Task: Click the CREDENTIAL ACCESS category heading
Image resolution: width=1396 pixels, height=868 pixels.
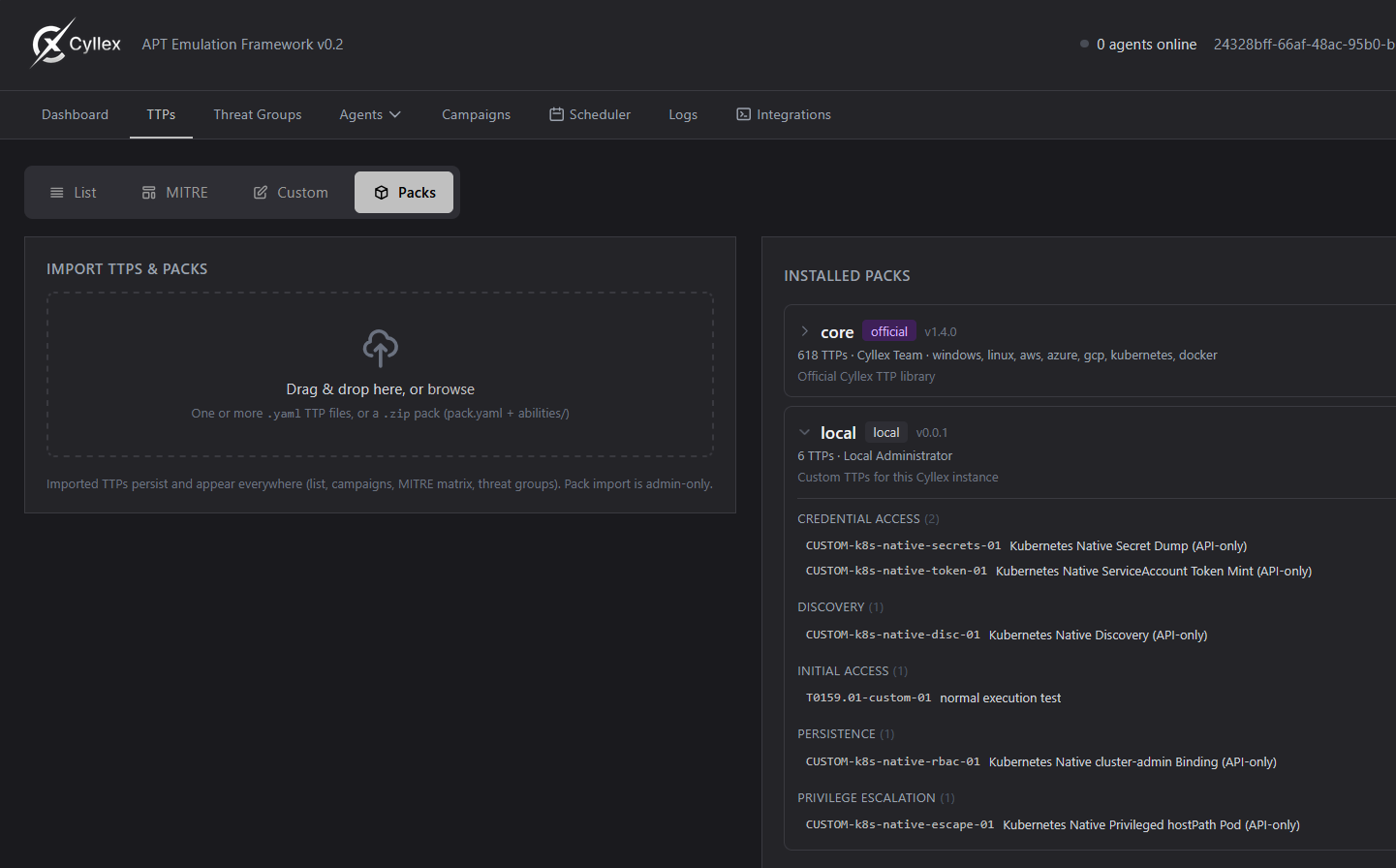Action: pos(868,519)
